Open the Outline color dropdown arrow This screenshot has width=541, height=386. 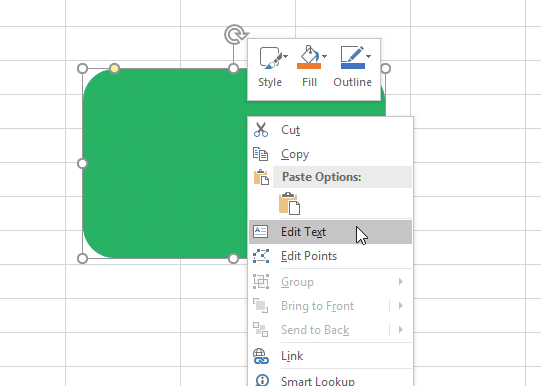coord(368,56)
